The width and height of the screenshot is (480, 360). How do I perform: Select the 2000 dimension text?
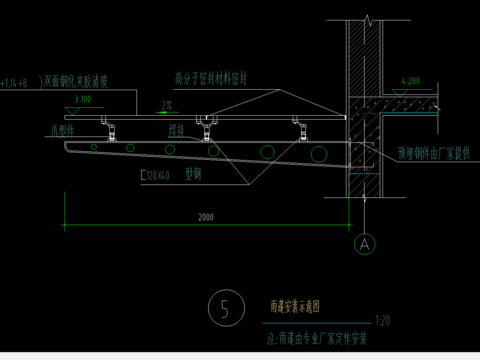point(206,217)
